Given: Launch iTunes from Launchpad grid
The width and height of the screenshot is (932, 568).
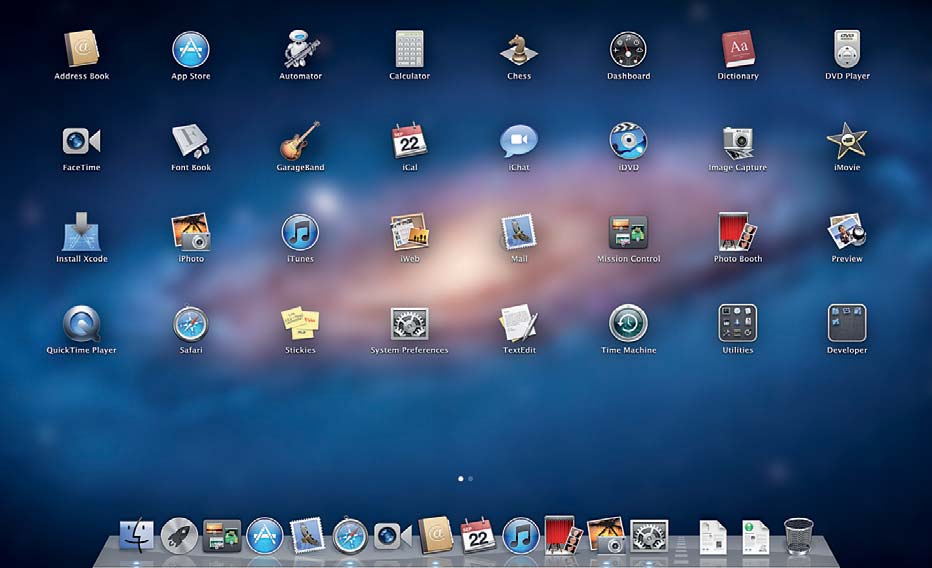Looking at the screenshot, I should (x=300, y=232).
